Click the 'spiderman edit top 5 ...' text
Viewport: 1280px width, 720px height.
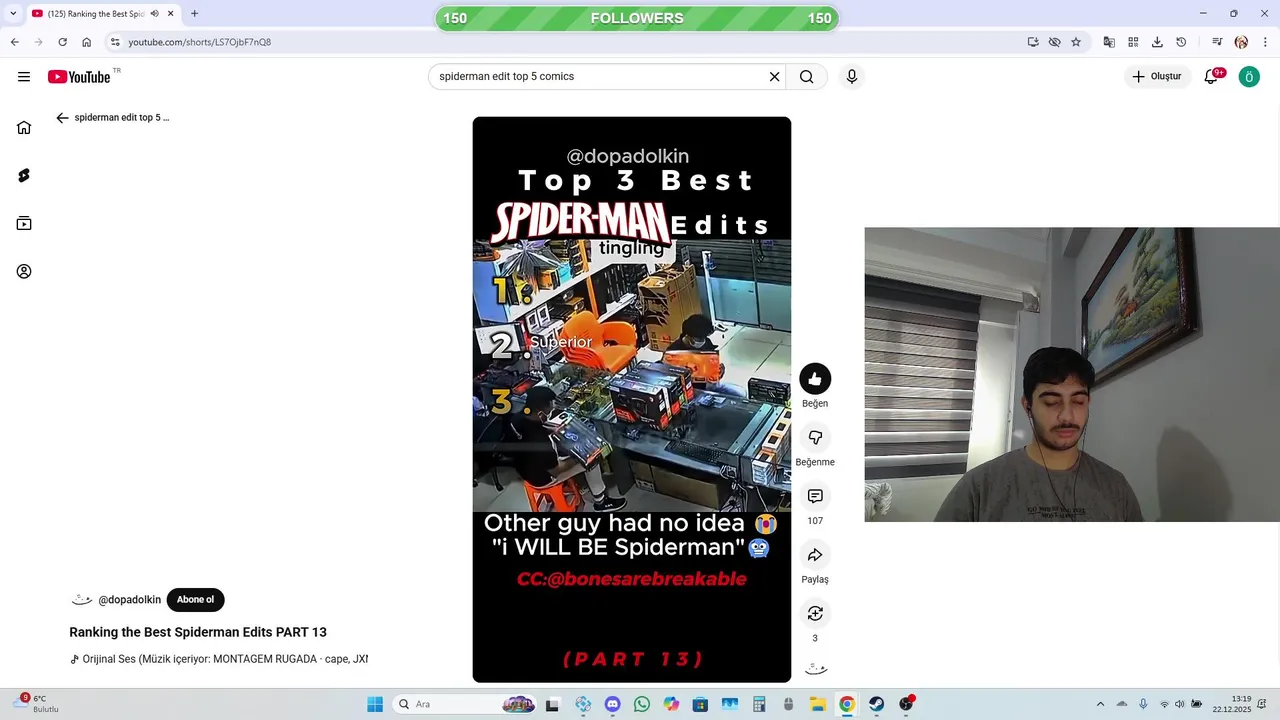tap(122, 118)
